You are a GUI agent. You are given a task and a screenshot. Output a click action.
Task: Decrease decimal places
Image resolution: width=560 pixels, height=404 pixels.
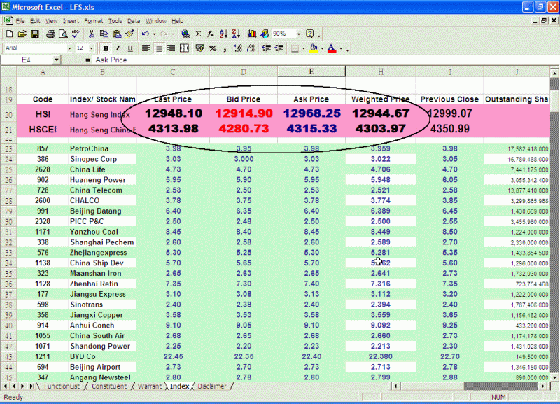coord(251,48)
